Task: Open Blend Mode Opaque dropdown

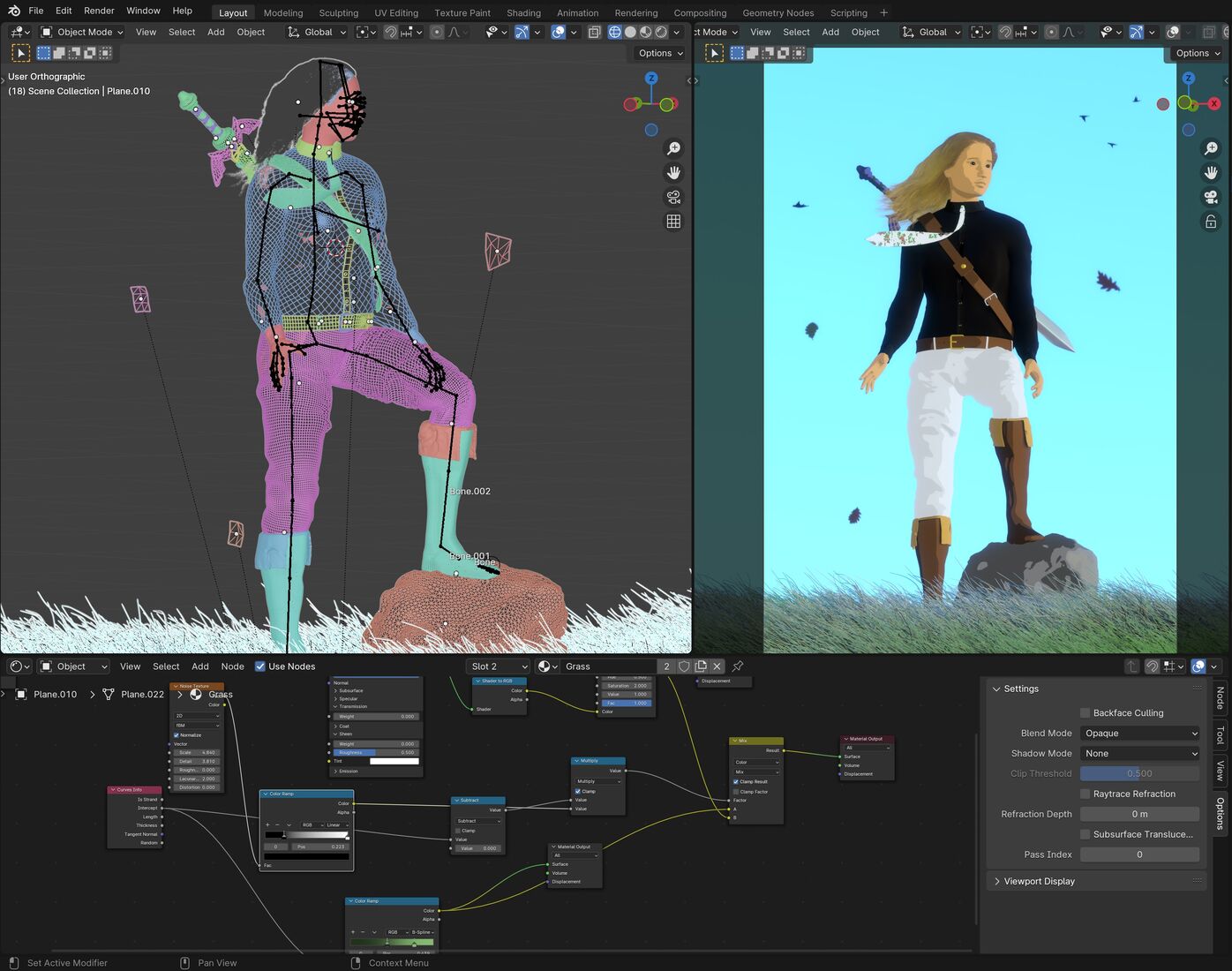Action: (1139, 734)
